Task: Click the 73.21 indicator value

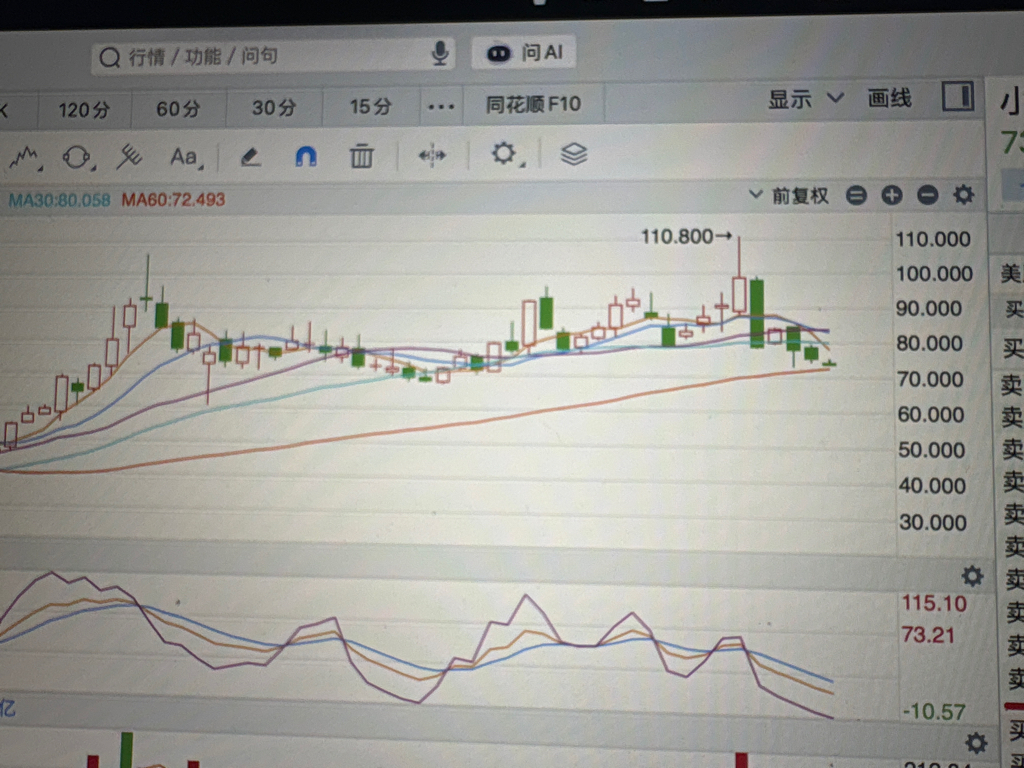Action: tap(927, 635)
